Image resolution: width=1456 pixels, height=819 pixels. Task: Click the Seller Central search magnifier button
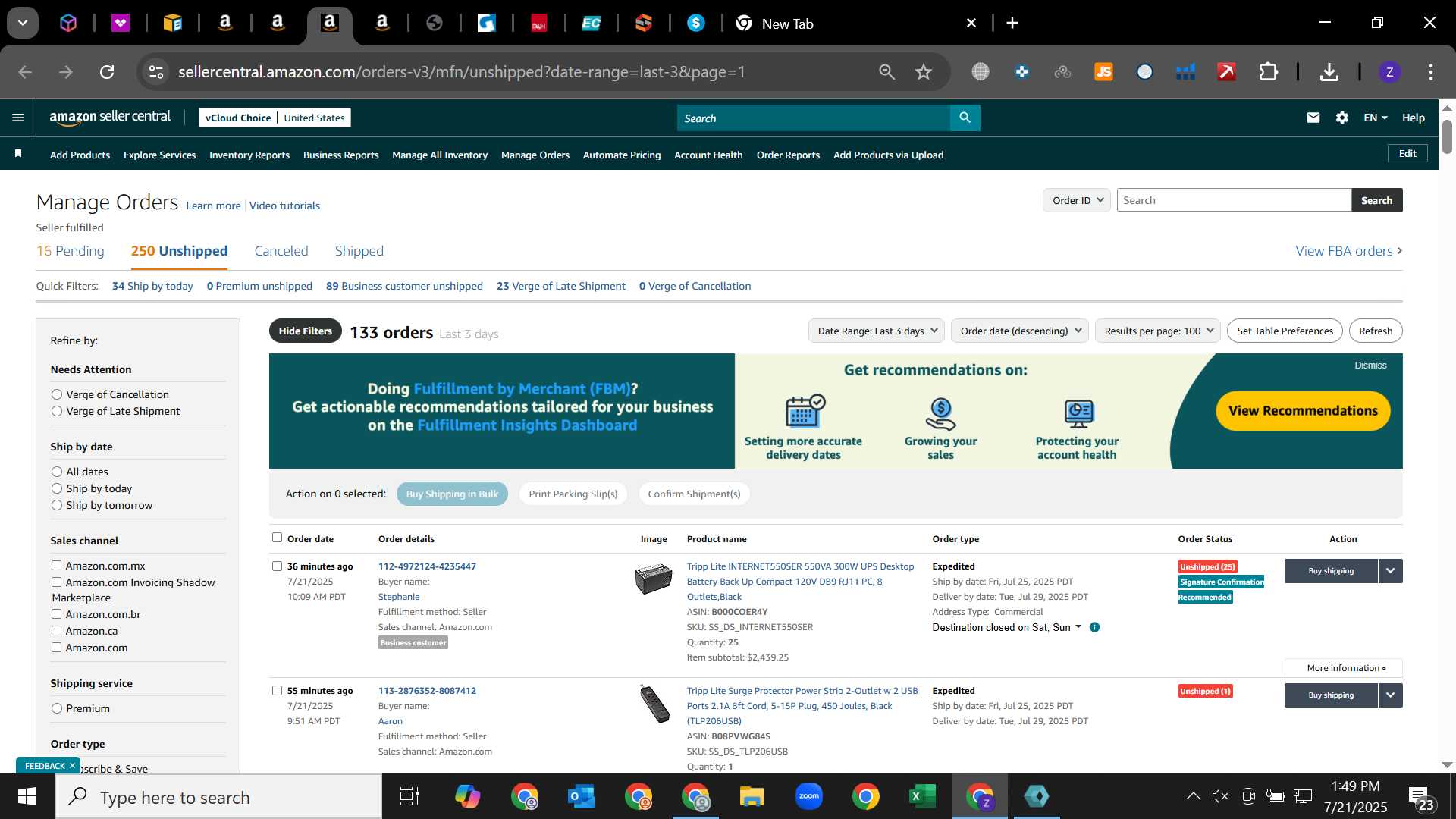coord(965,118)
